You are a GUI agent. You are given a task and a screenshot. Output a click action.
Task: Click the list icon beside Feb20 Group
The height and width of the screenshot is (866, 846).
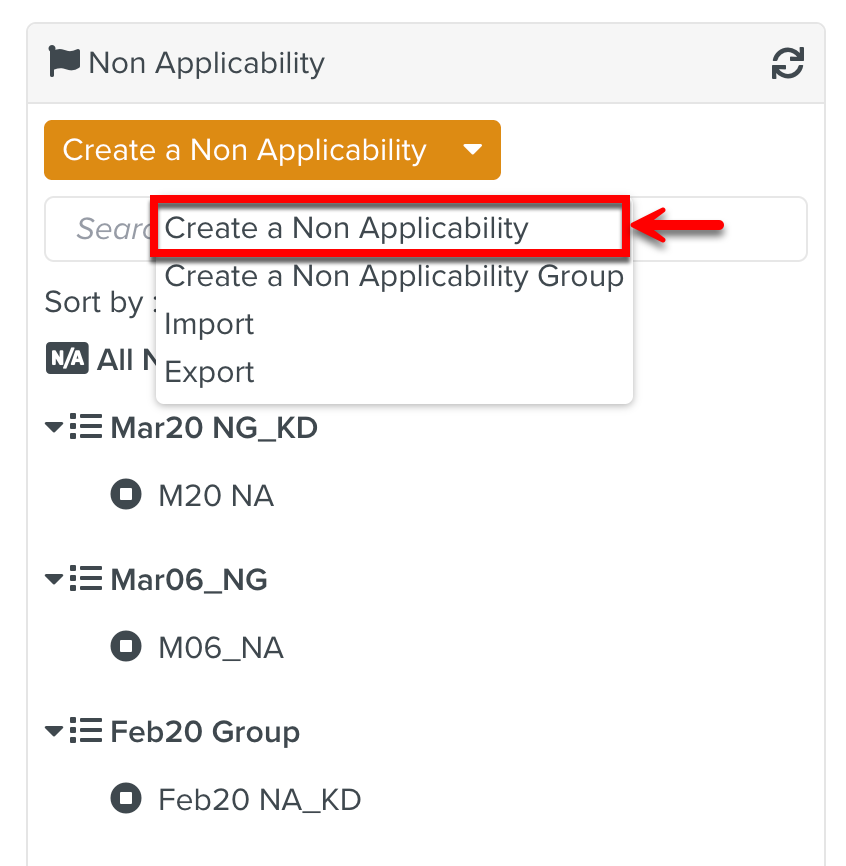click(87, 732)
